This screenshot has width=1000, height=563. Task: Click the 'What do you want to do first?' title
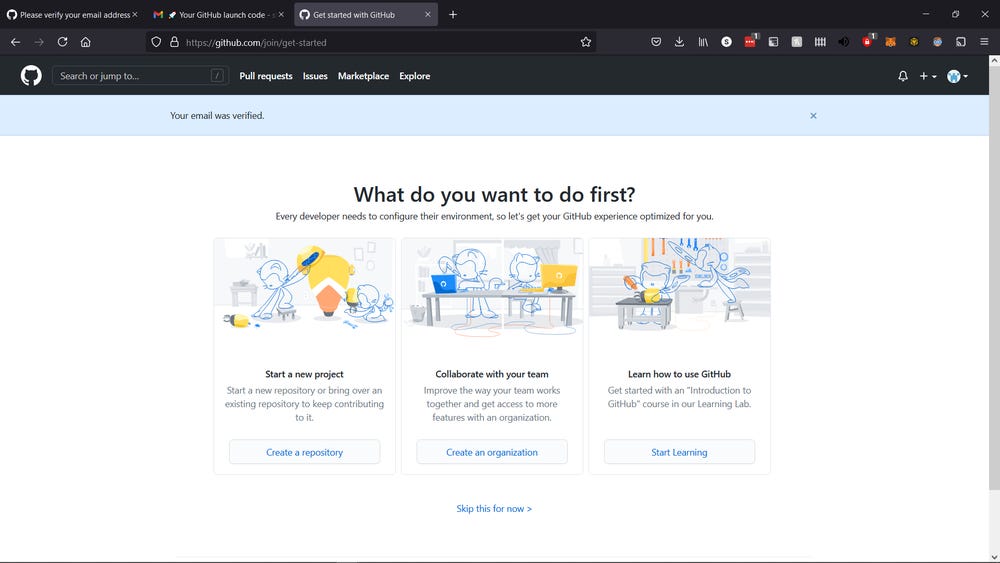494,194
